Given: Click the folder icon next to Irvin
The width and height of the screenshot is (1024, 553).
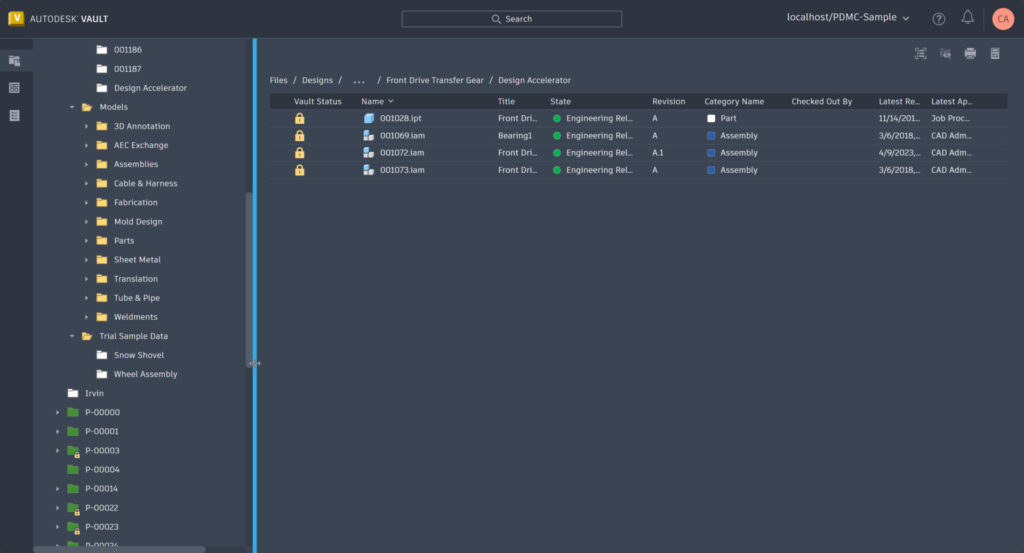Looking at the screenshot, I should [73, 393].
